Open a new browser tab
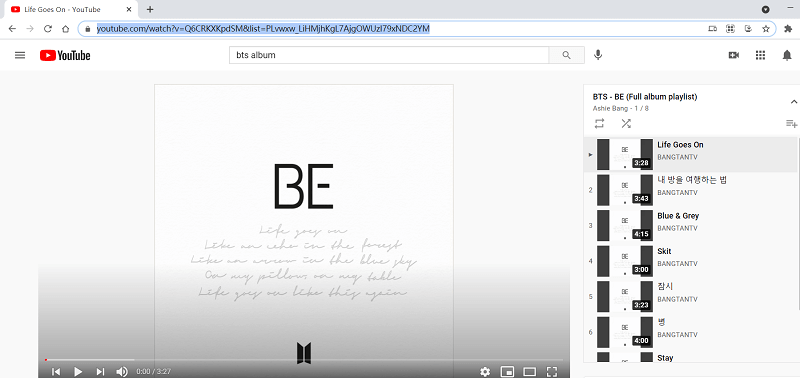Viewport: 800px width, 378px height. tap(150, 9)
